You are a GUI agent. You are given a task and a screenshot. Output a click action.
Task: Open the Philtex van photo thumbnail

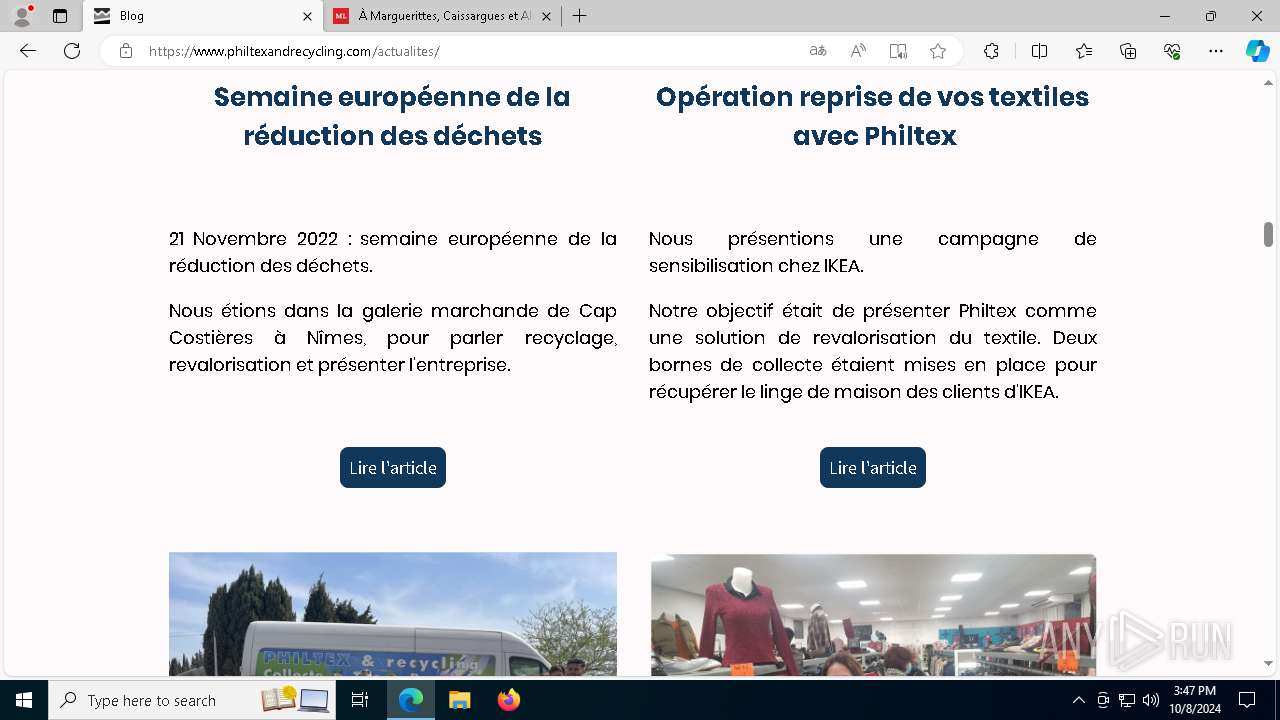[x=393, y=614]
